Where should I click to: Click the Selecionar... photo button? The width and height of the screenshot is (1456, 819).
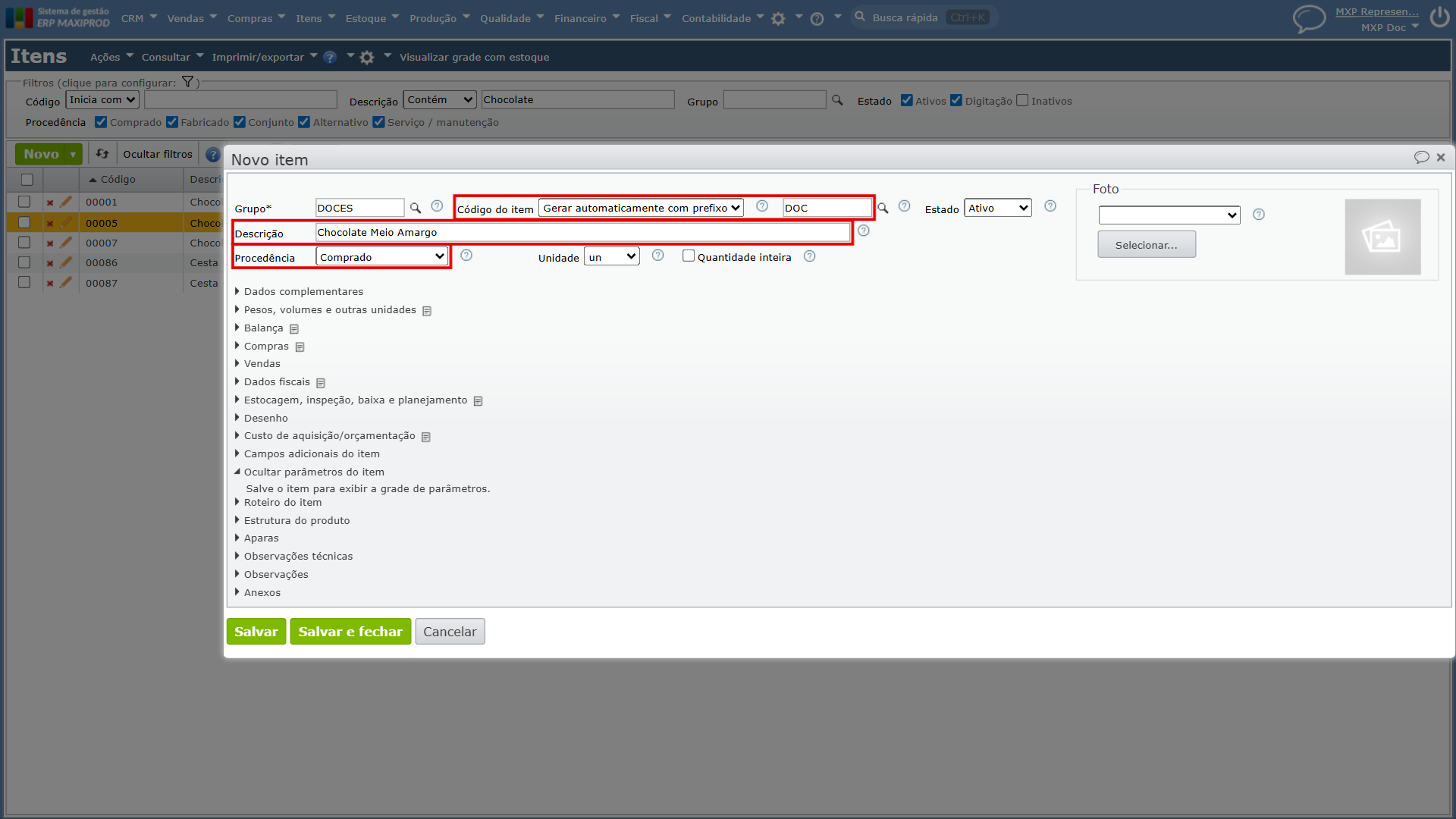(1147, 245)
